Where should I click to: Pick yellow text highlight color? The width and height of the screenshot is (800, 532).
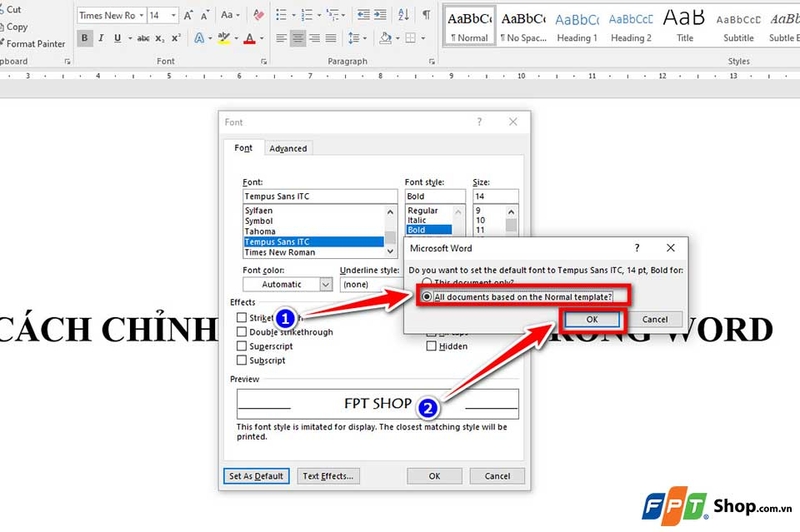point(223,38)
